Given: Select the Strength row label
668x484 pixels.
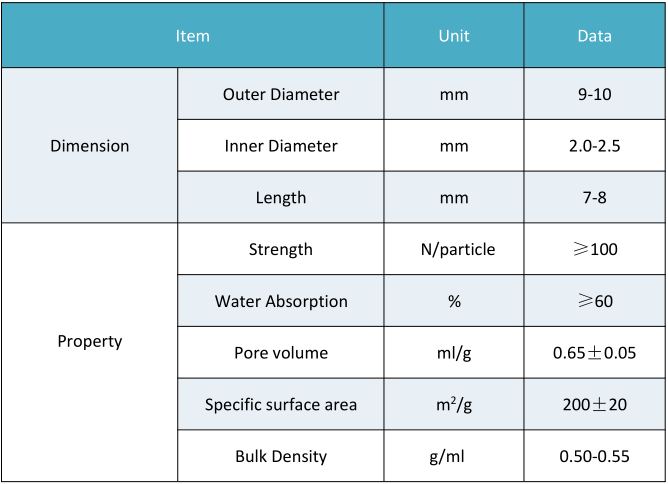Looking at the screenshot, I should tap(281, 249).
